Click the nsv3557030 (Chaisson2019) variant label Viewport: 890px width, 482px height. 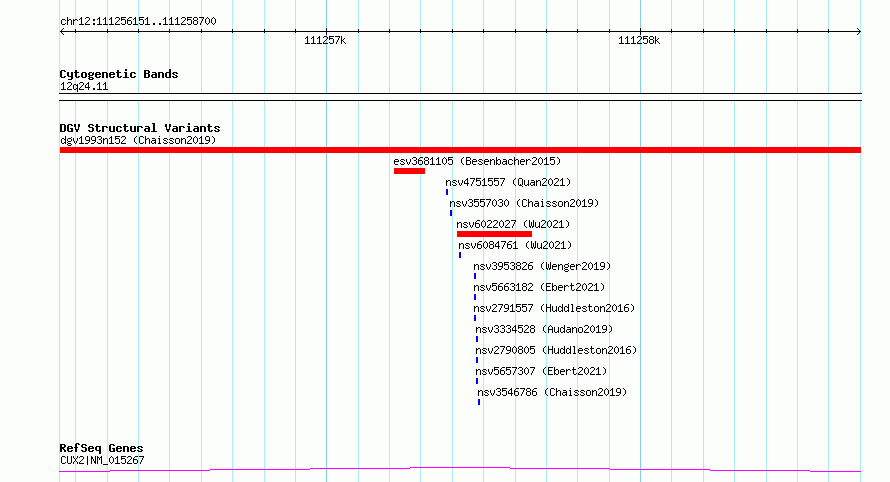click(524, 203)
